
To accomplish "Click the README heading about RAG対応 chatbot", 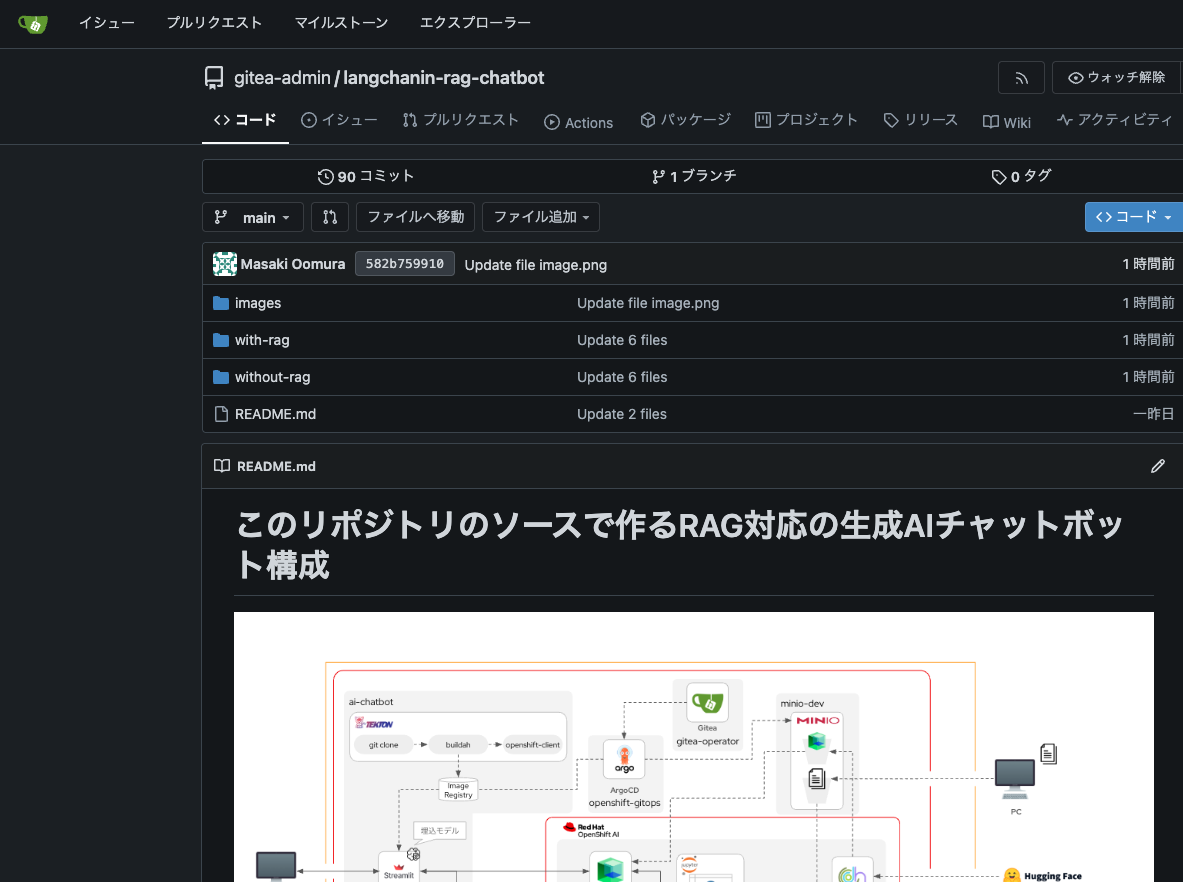I will point(680,545).
